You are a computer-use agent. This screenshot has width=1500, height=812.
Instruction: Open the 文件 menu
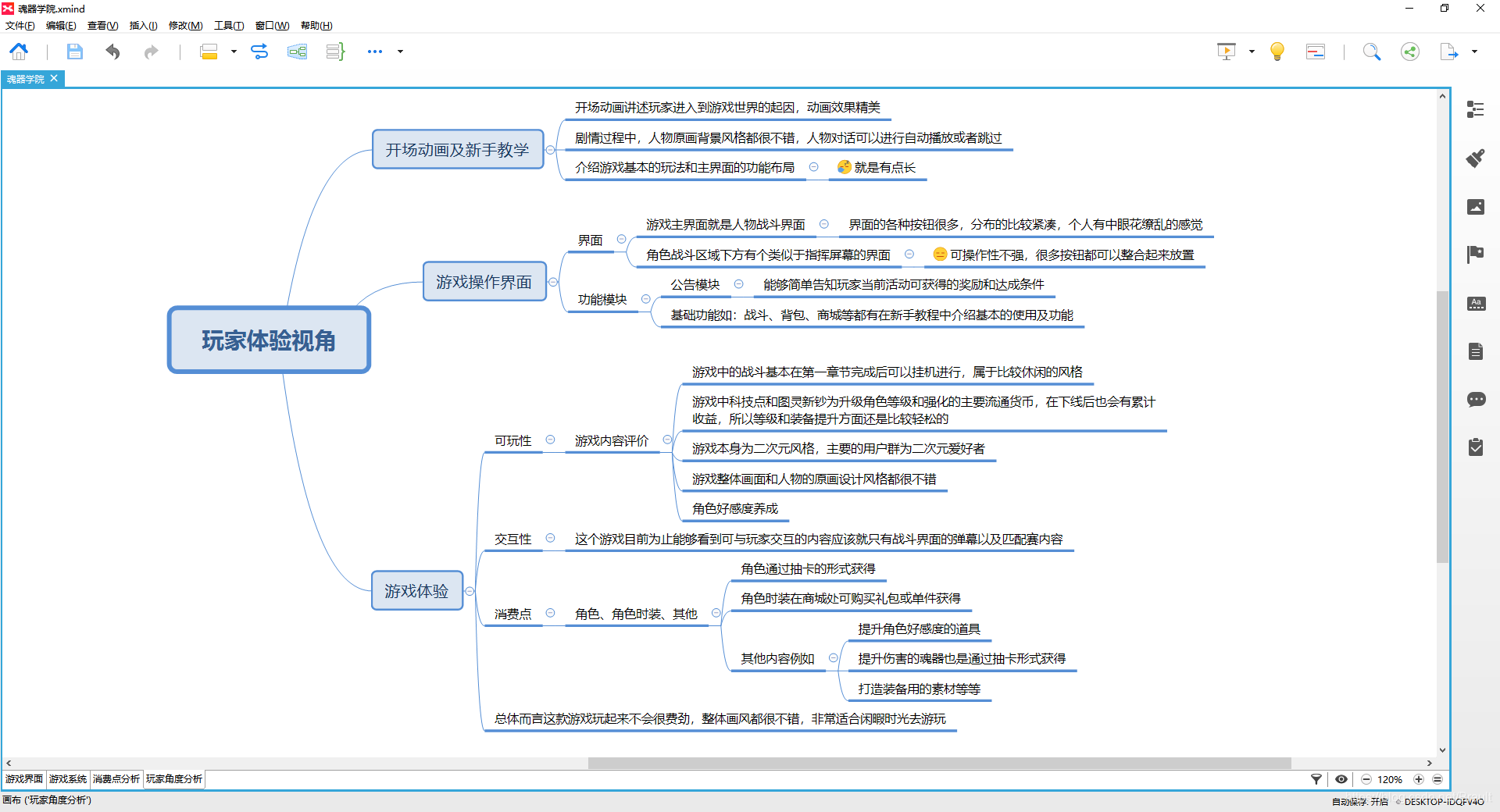(x=20, y=26)
